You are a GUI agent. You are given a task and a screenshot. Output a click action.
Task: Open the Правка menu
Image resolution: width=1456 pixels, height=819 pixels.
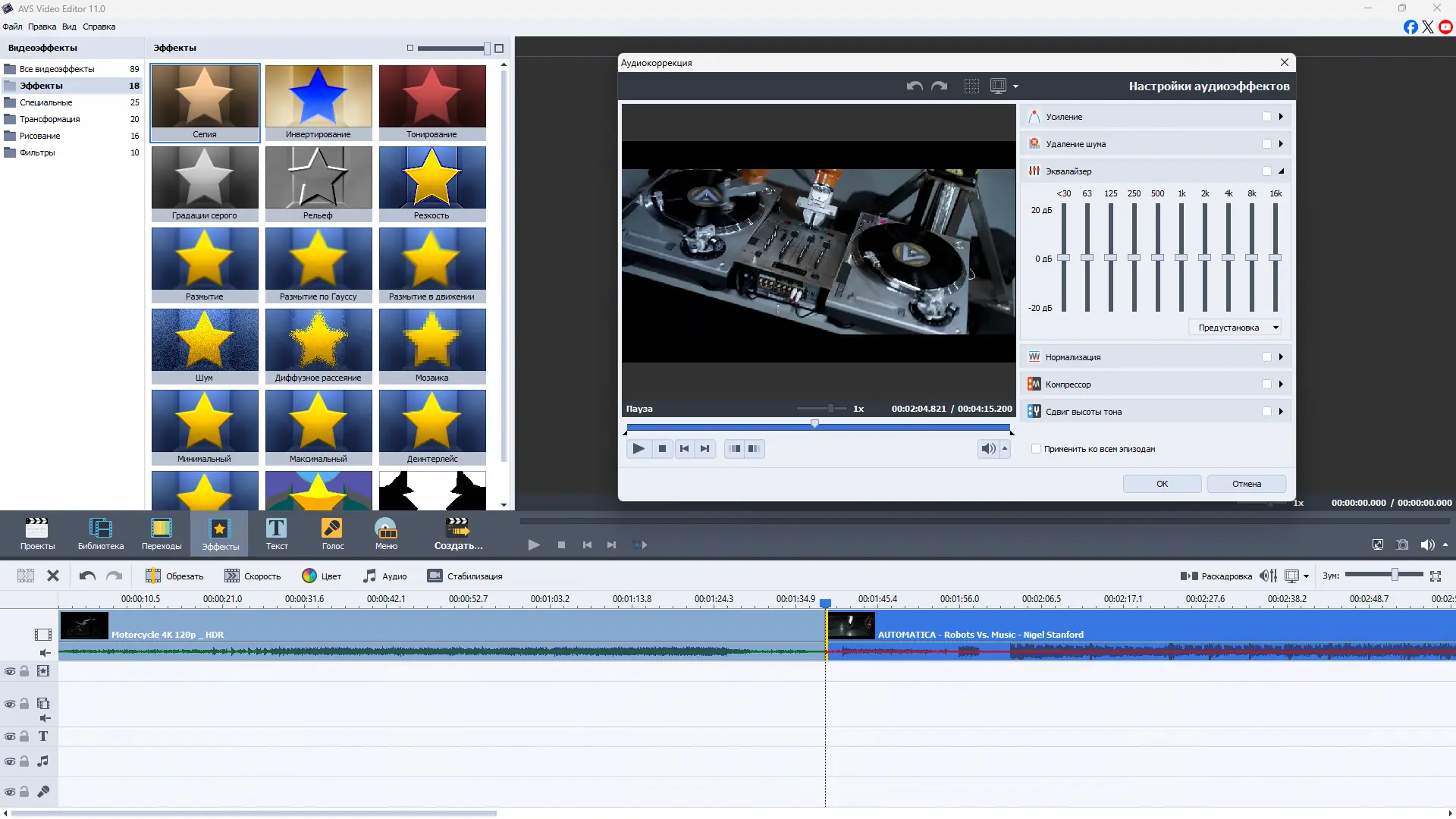pyautogui.click(x=42, y=27)
